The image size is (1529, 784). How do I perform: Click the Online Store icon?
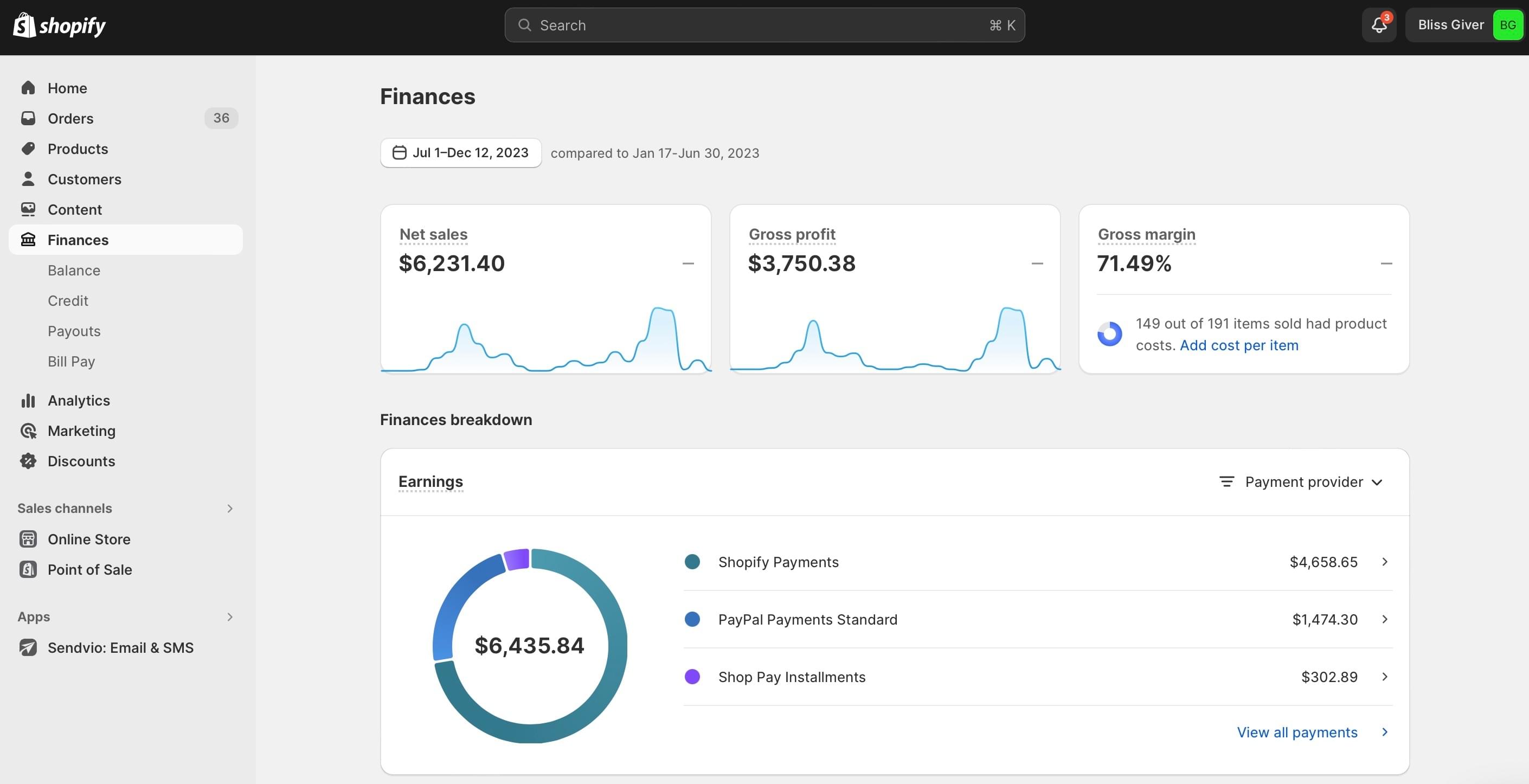coord(28,539)
